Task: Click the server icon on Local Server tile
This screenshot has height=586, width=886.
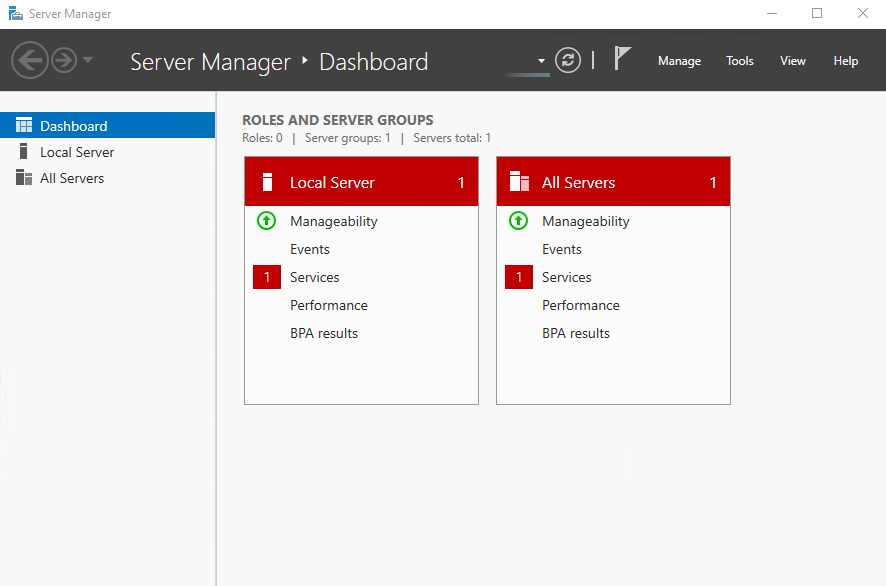Action: pos(268,182)
